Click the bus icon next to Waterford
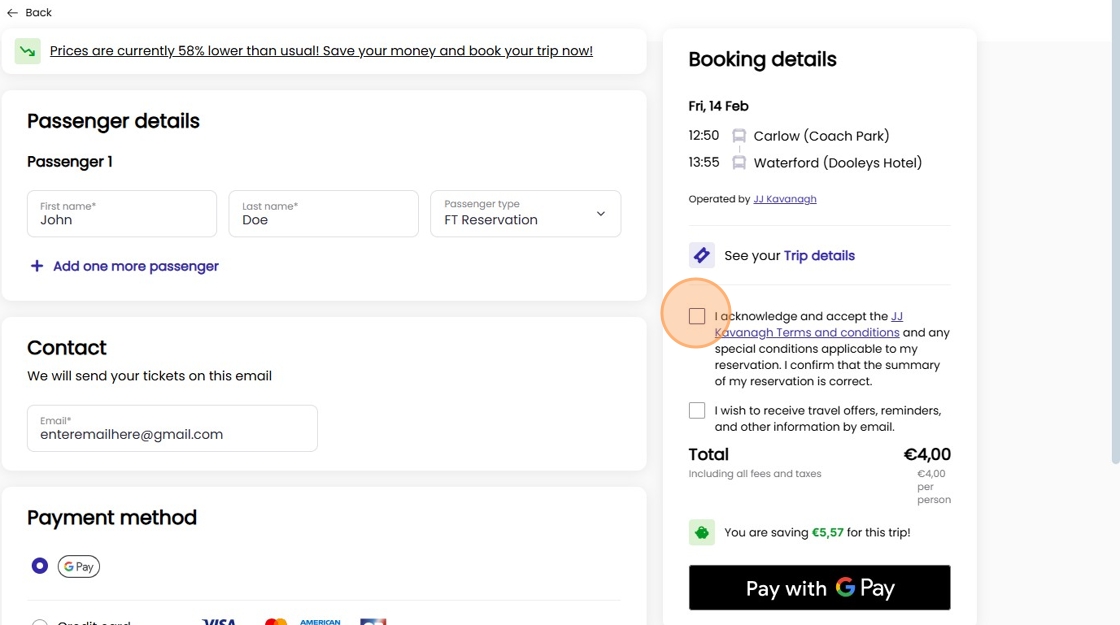1120x625 pixels. 739,163
